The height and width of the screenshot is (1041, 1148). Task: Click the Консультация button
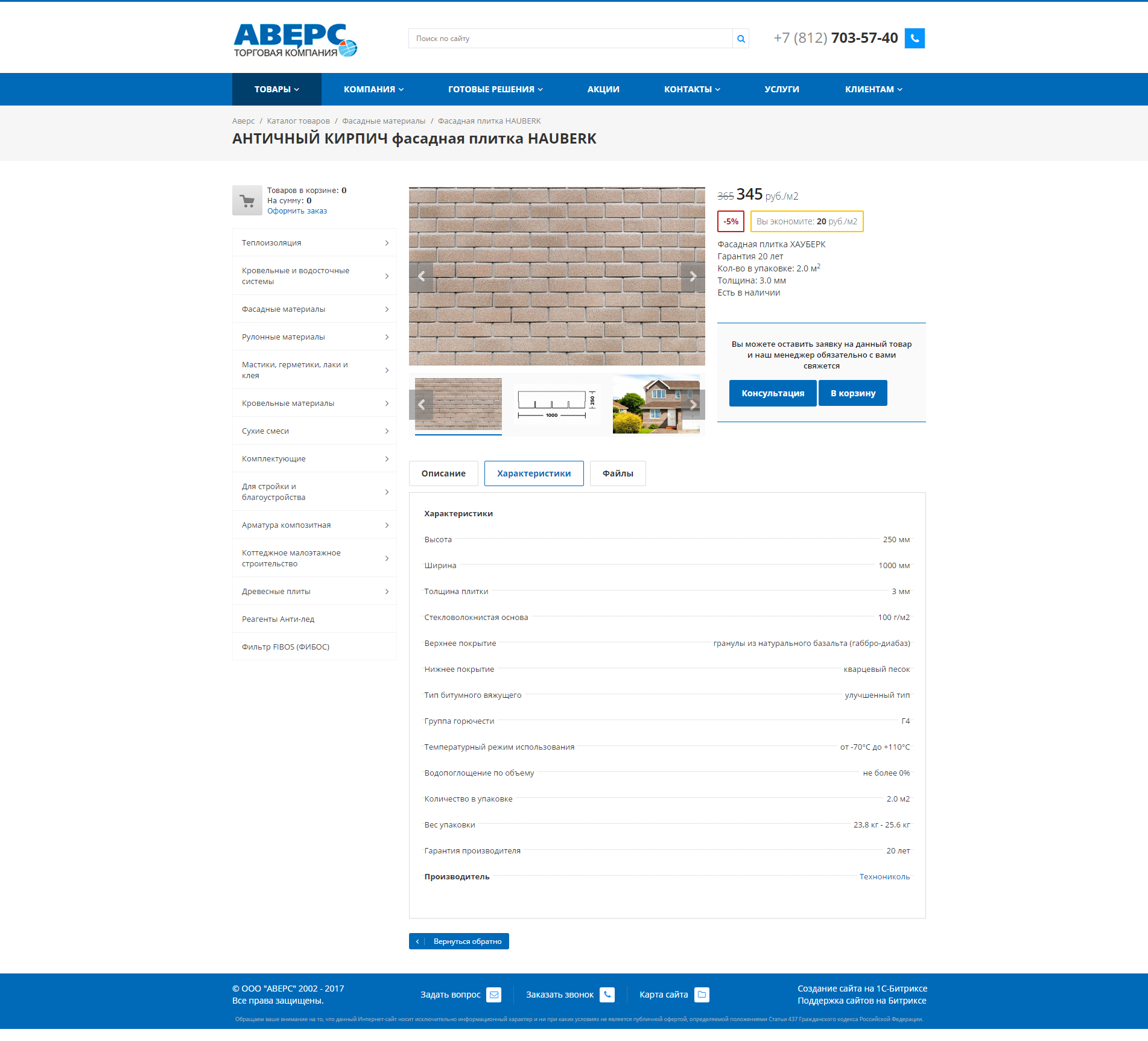coord(773,393)
